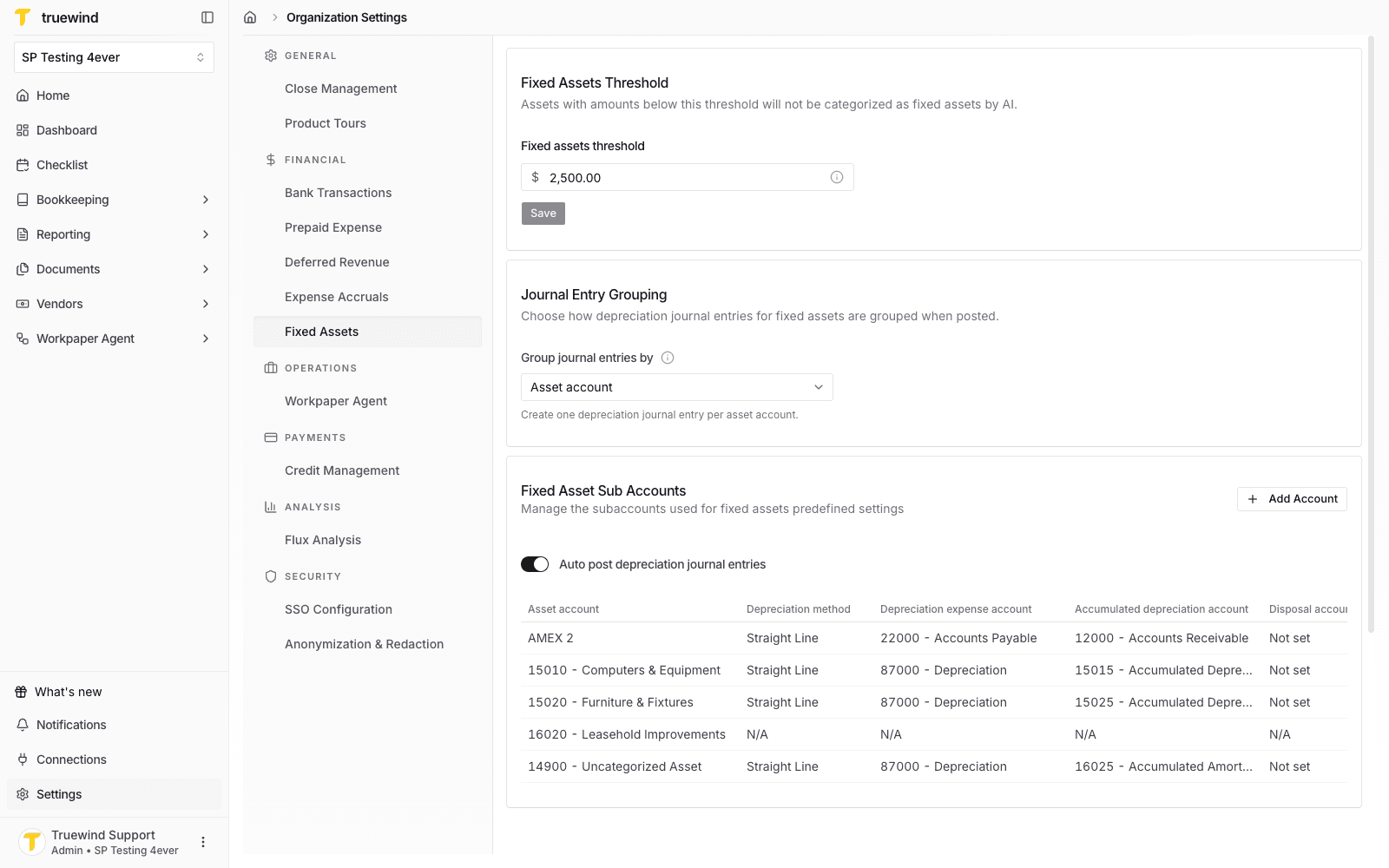Open Credit Management settings
1389x868 pixels.
coord(367,470)
